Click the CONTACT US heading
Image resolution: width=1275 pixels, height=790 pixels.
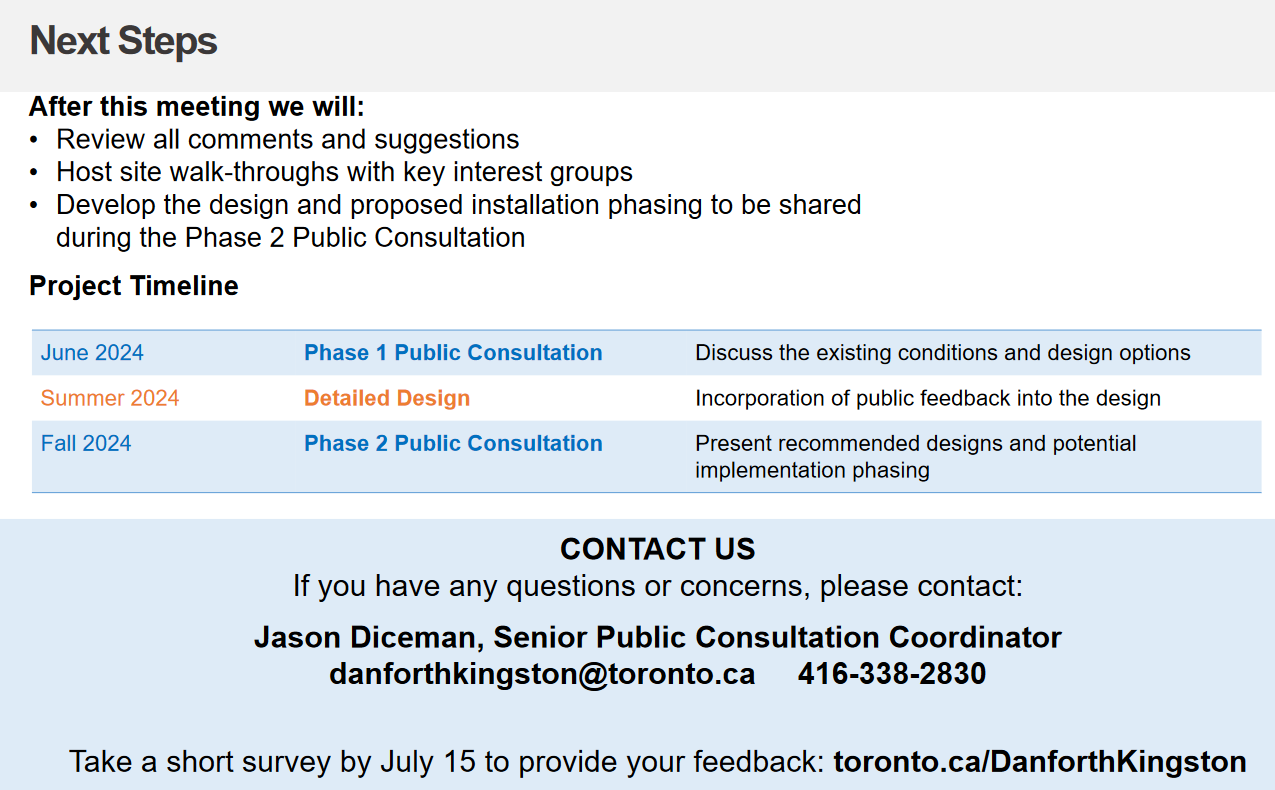pyautogui.click(x=657, y=549)
